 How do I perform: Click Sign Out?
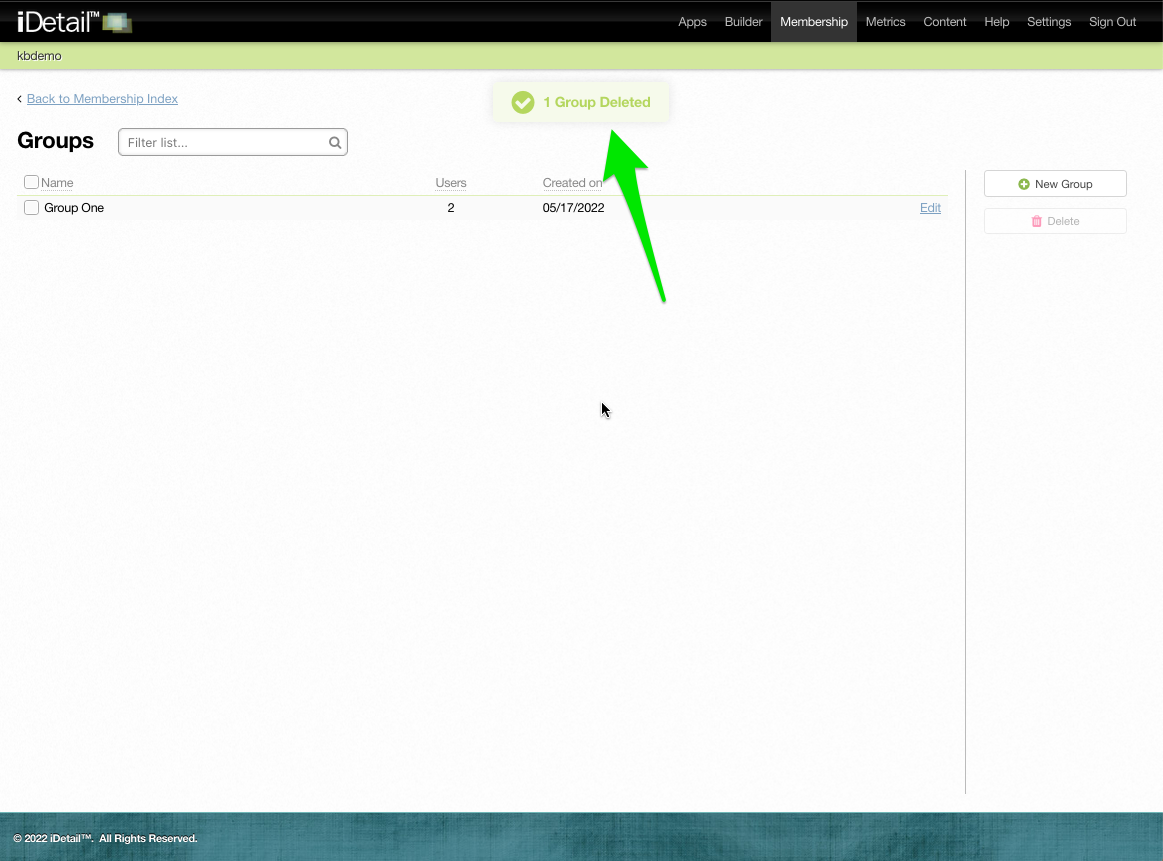coord(1112,22)
